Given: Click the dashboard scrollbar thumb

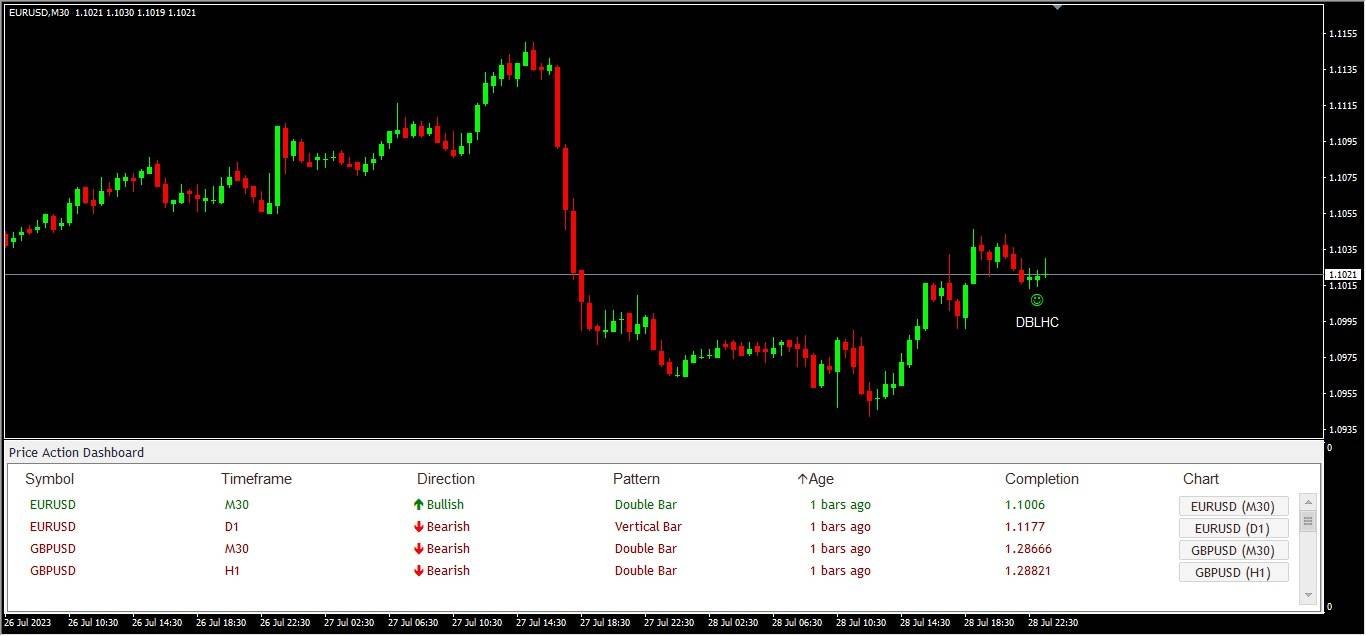Looking at the screenshot, I should point(1307,521).
